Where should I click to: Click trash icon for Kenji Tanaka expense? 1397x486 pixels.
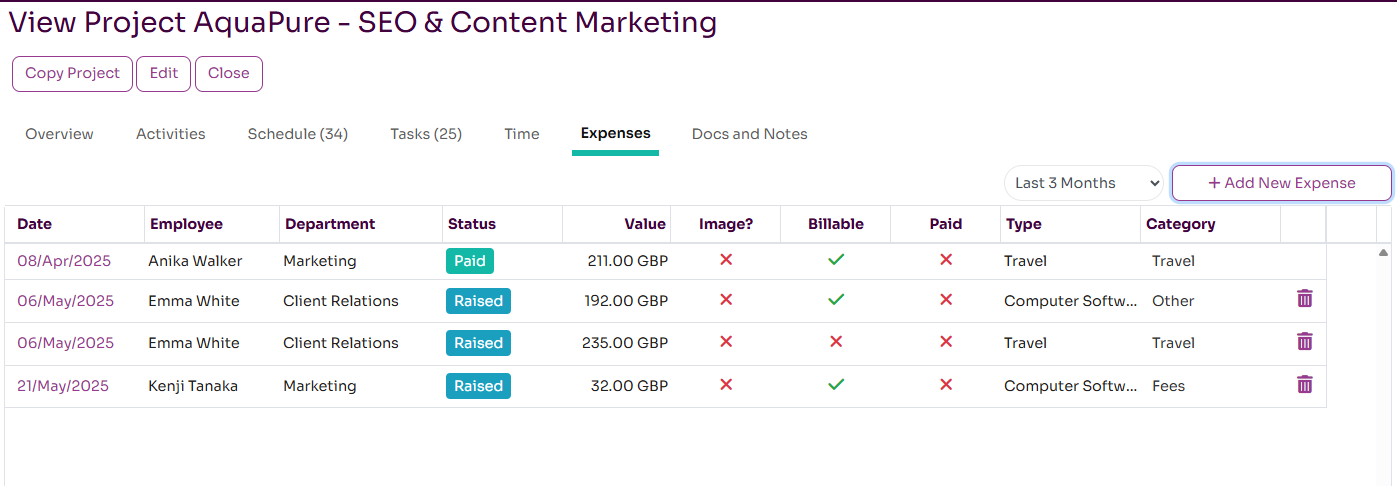pyautogui.click(x=1304, y=385)
